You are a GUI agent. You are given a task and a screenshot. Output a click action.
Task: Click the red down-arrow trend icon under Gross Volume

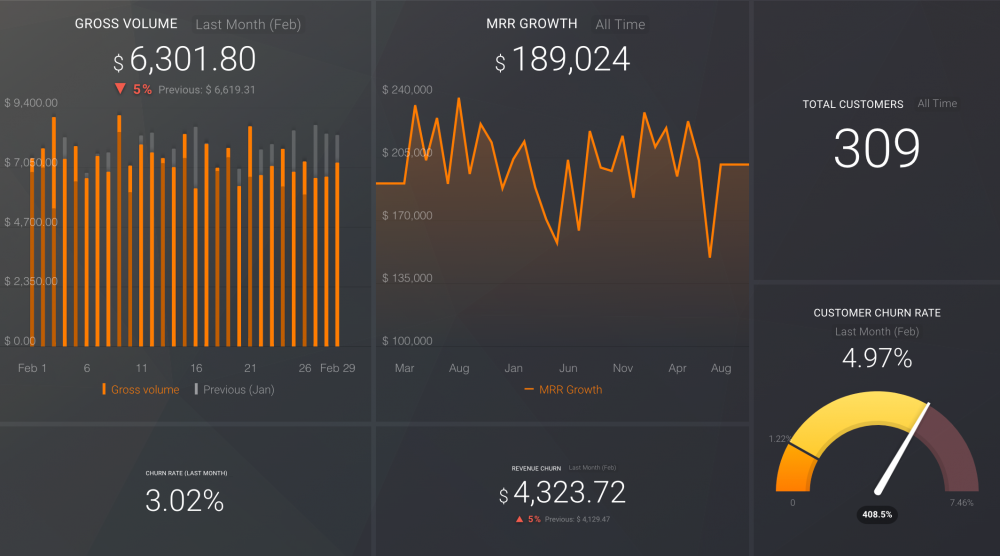point(120,89)
